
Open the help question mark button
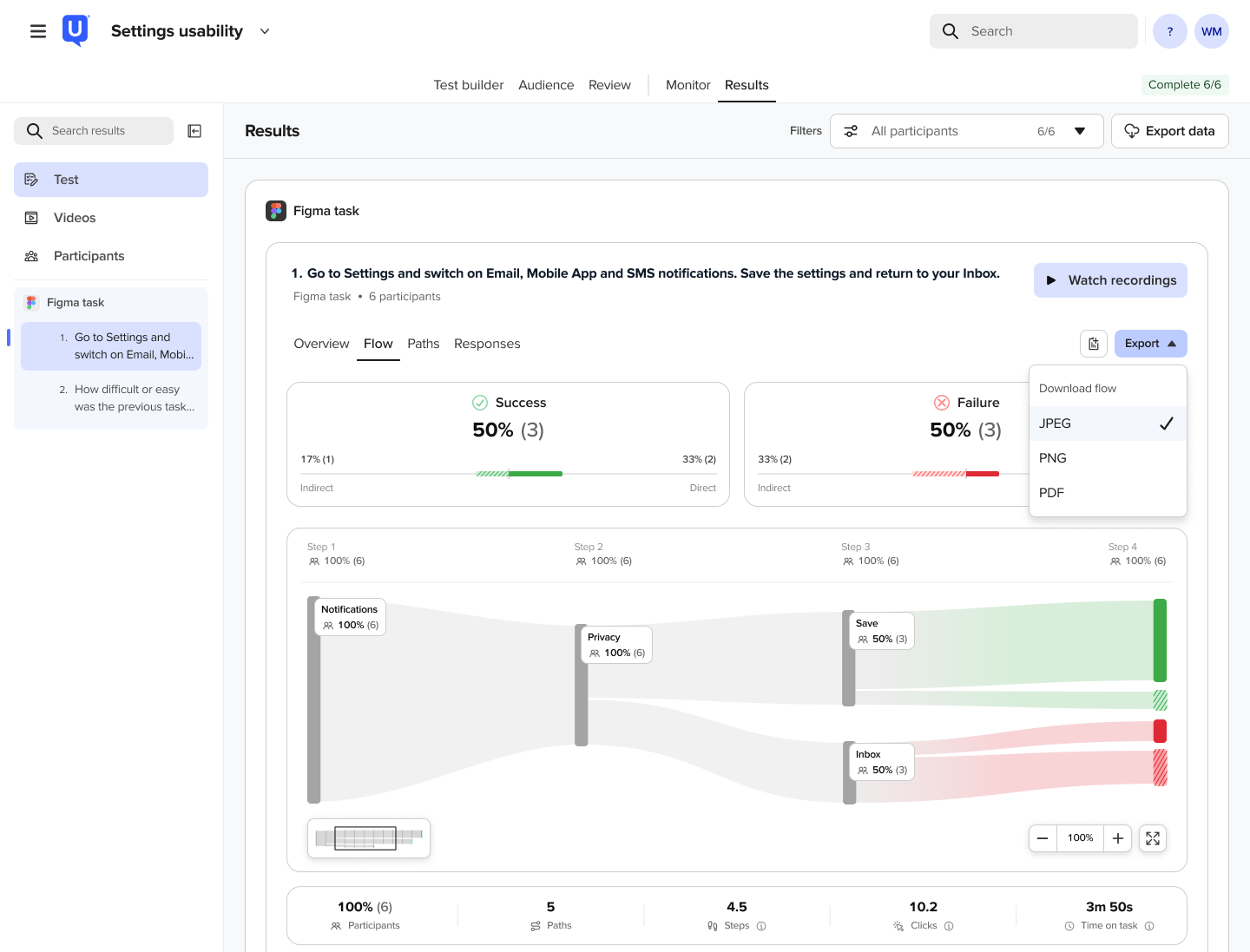click(x=1170, y=31)
